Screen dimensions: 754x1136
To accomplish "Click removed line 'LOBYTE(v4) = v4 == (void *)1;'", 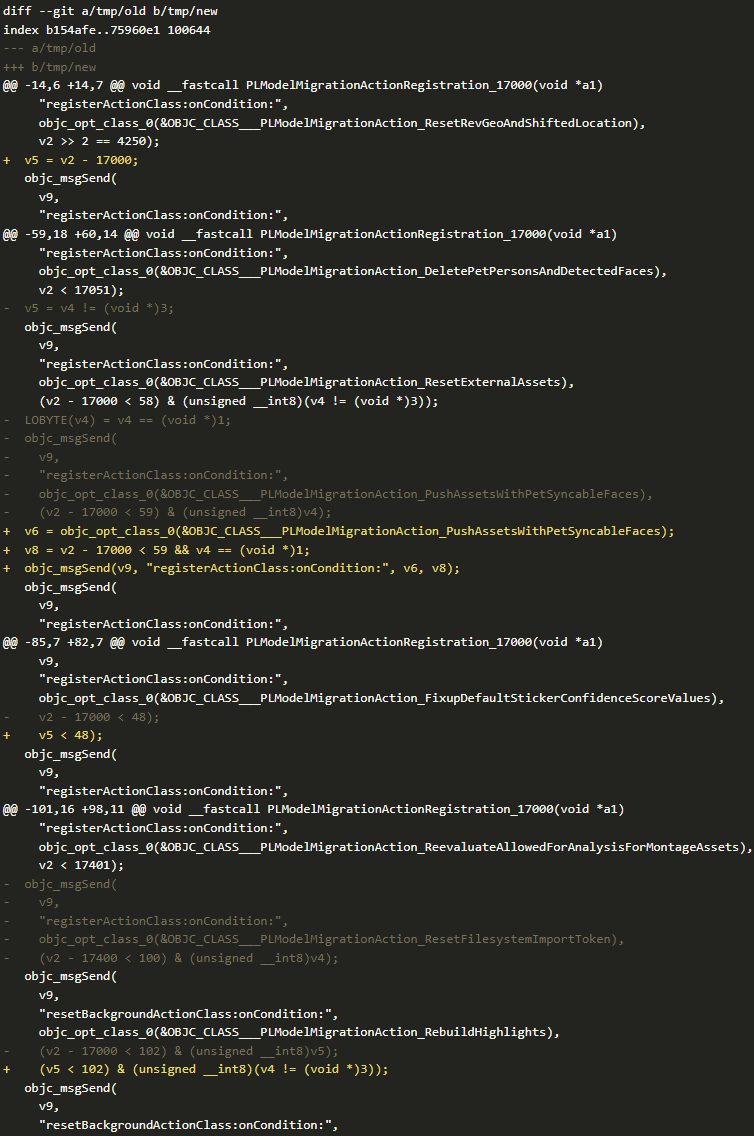I will click(x=117, y=419).
